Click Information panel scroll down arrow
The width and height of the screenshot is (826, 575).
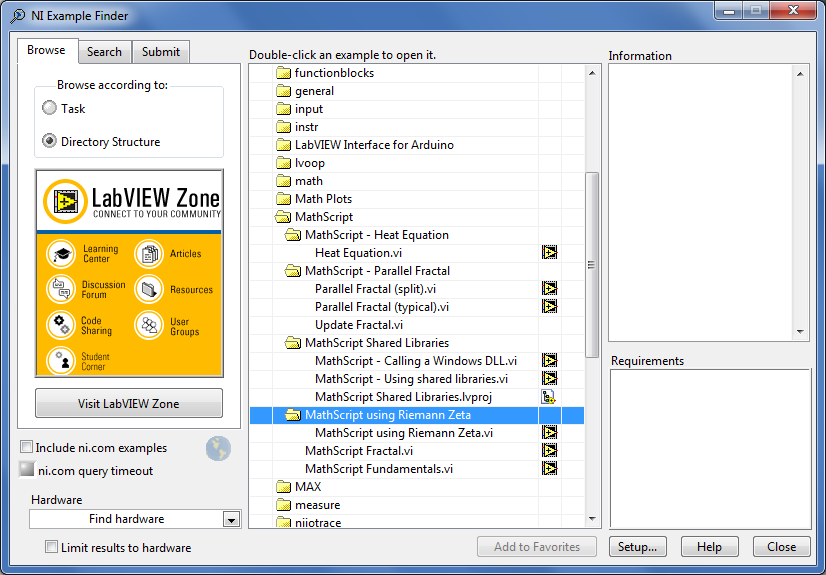800,332
